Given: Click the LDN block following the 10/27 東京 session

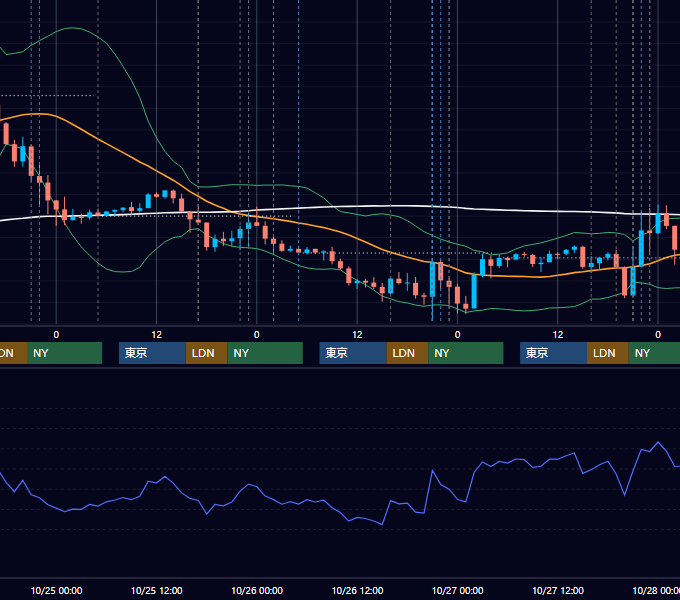Looking at the screenshot, I should click(608, 353).
